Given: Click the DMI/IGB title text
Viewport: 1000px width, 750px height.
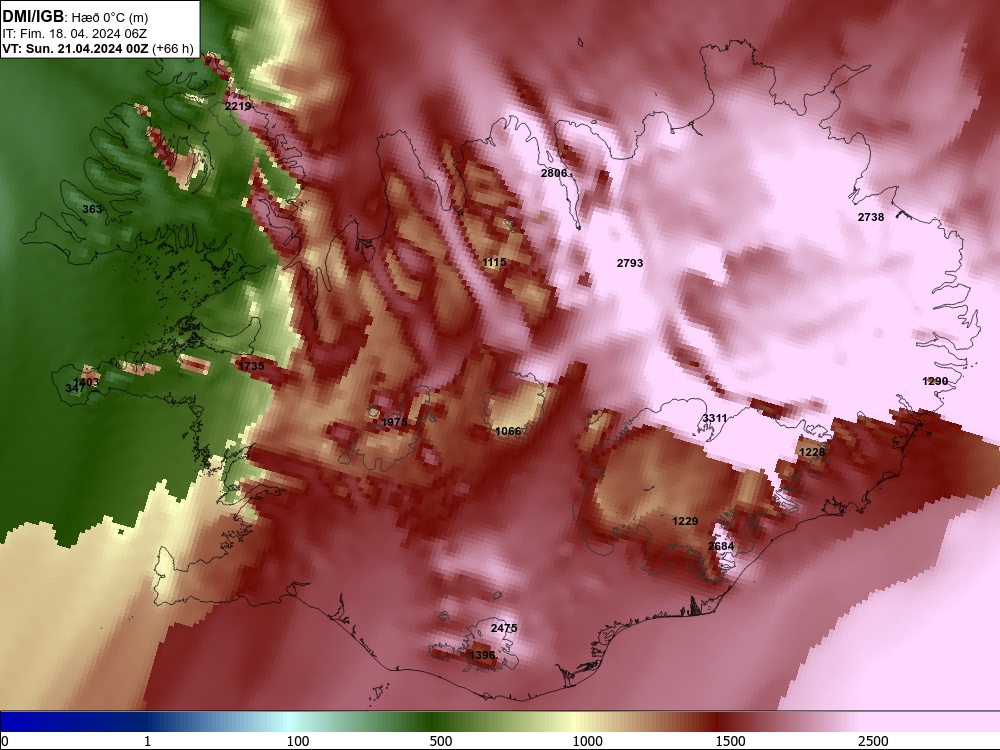Looking at the screenshot, I should tap(33, 17).
